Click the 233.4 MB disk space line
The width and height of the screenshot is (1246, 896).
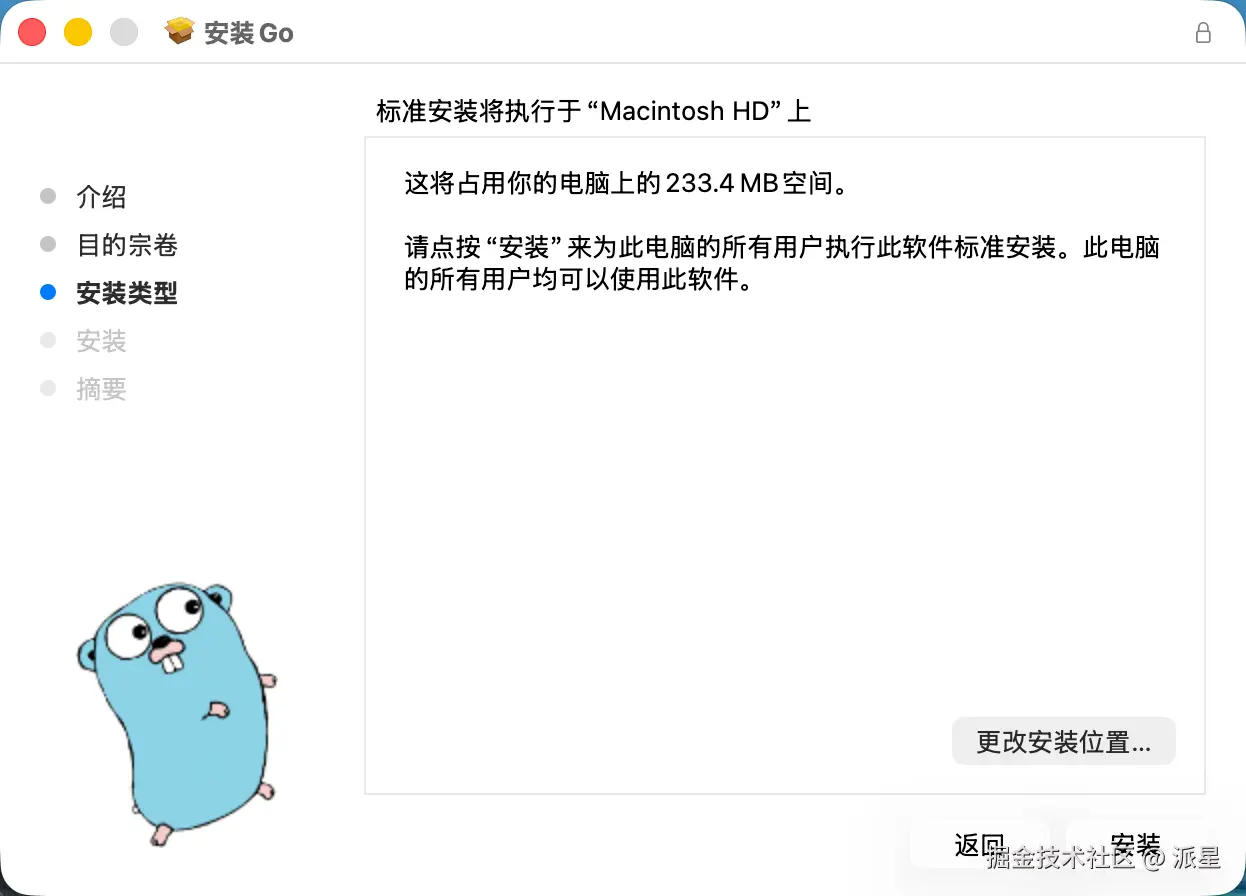point(626,183)
